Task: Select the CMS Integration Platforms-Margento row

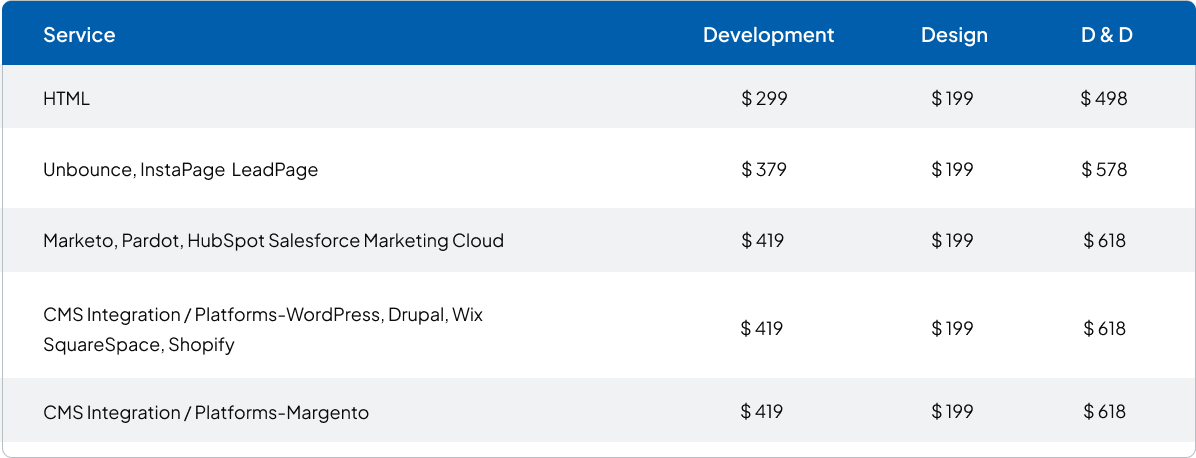Action: point(206,412)
